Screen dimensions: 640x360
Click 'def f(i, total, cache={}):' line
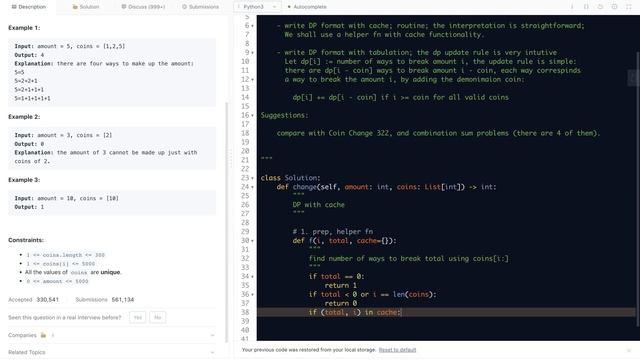pos(344,241)
